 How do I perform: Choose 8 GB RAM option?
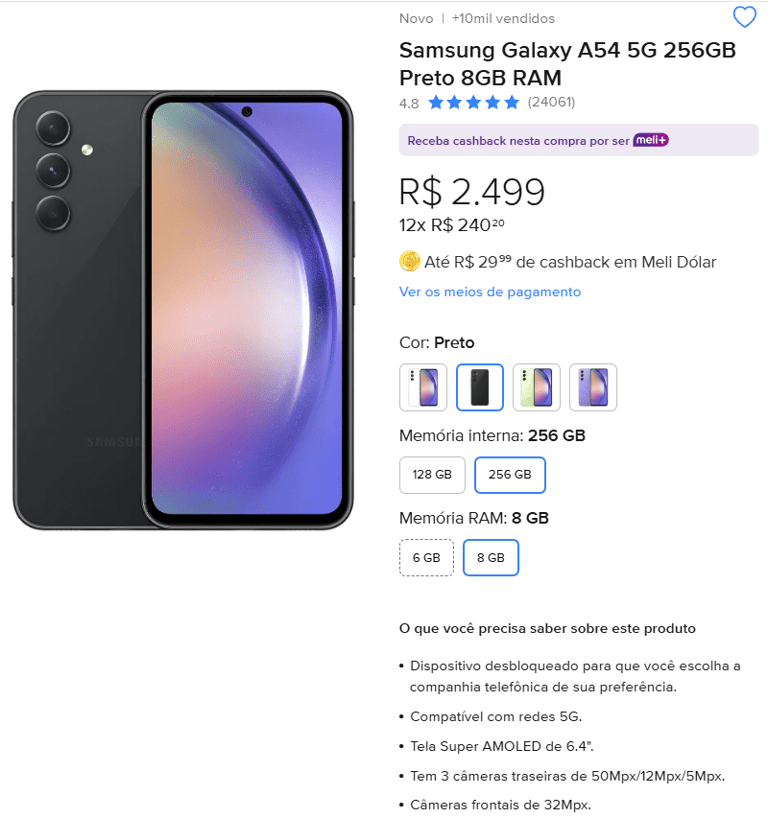coord(490,558)
